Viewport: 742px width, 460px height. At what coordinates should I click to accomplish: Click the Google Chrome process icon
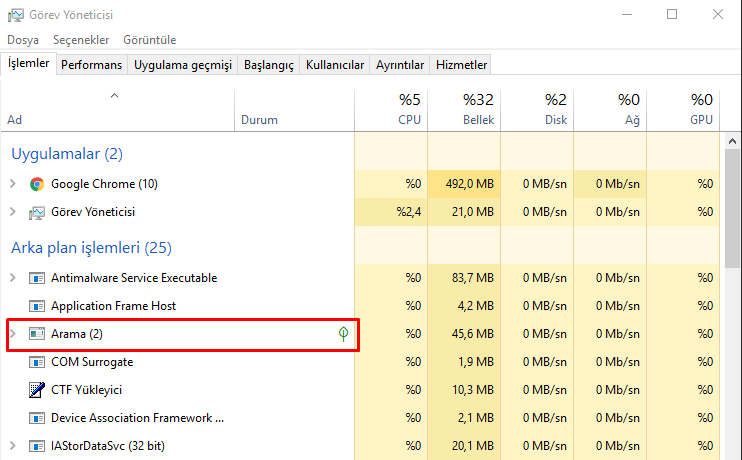(37, 184)
